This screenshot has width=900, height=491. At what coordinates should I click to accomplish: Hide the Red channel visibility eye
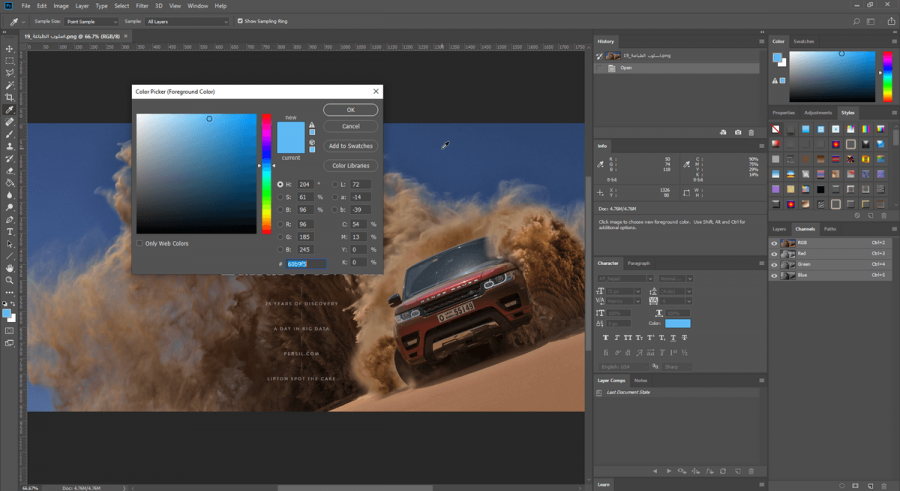pos(774,254)
